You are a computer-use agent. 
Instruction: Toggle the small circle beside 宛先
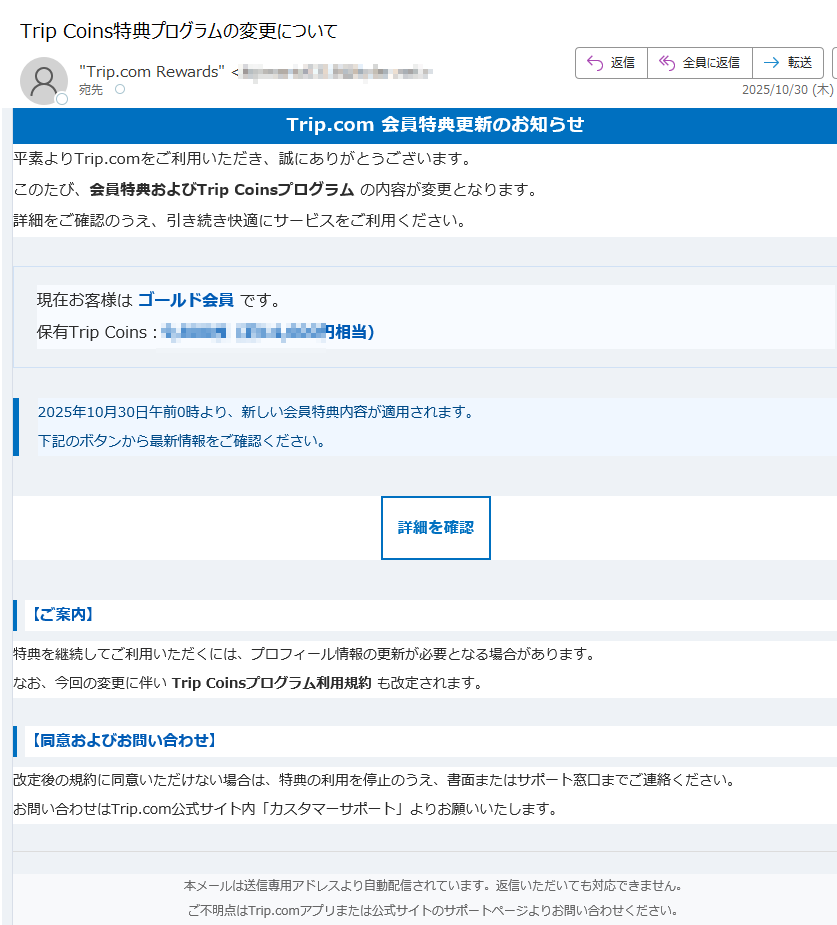(119, 88)
